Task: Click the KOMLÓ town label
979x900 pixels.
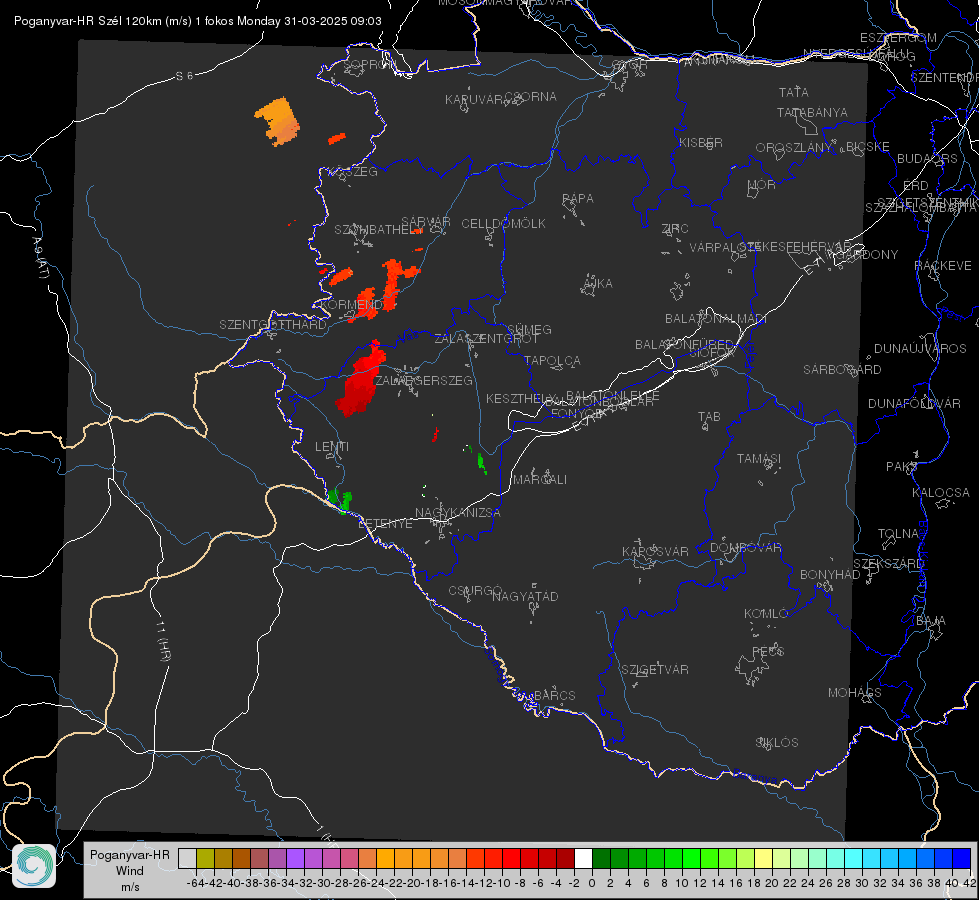Action: (766, 614)
